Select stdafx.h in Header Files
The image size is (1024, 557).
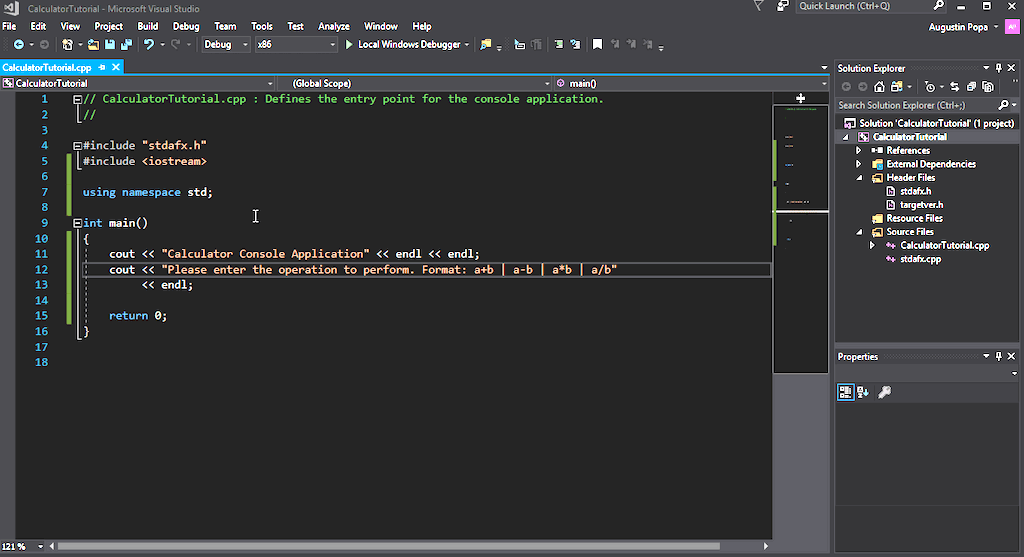[x=915, y=191]
